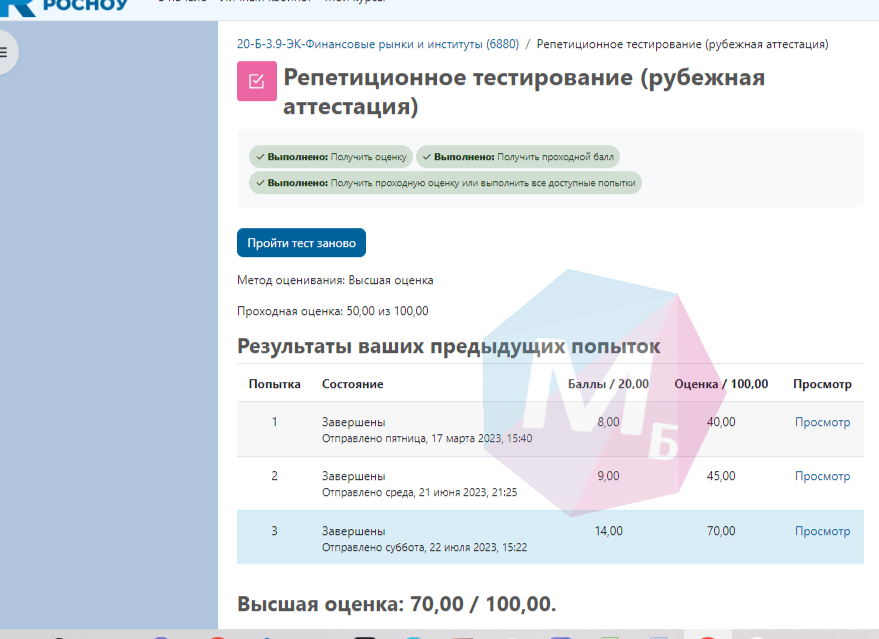Click the 'Получить проходной балл' completion badge

pyautogui.click(x=518, y=157)
